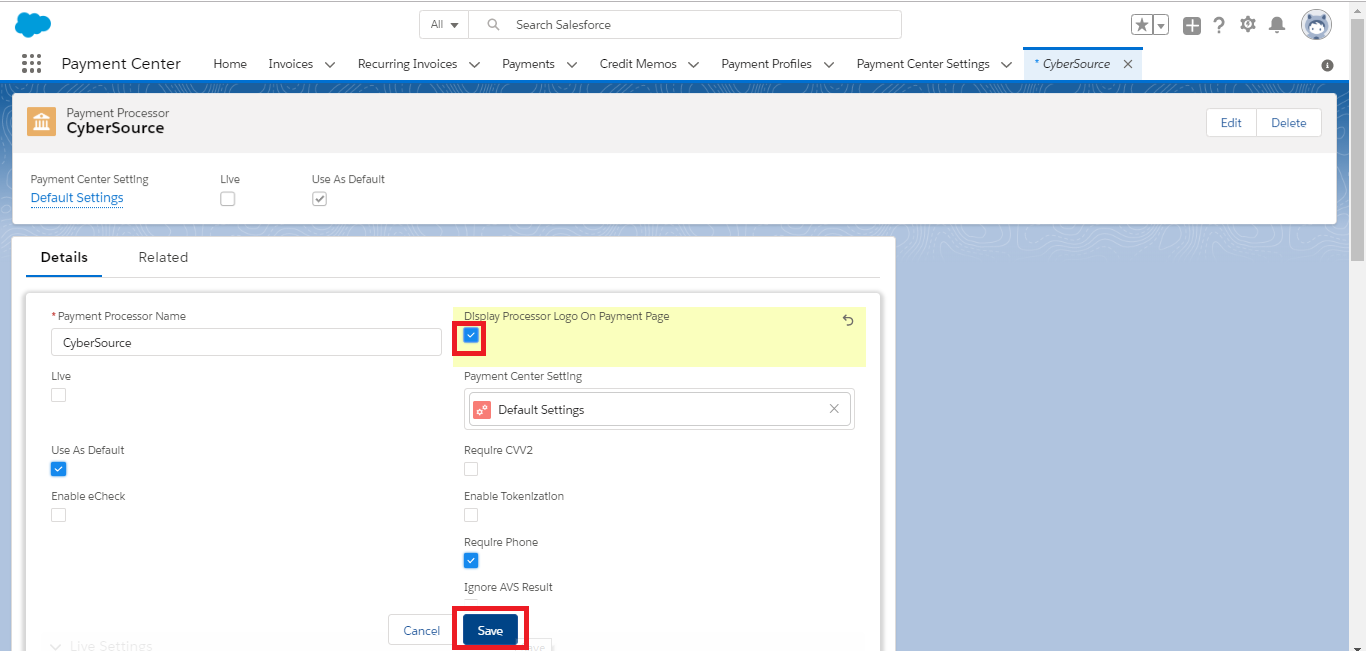Uncheck Display Processor Logo On Payment Page
Screen dimensions: 1366x651
click(x=471, y=336)
